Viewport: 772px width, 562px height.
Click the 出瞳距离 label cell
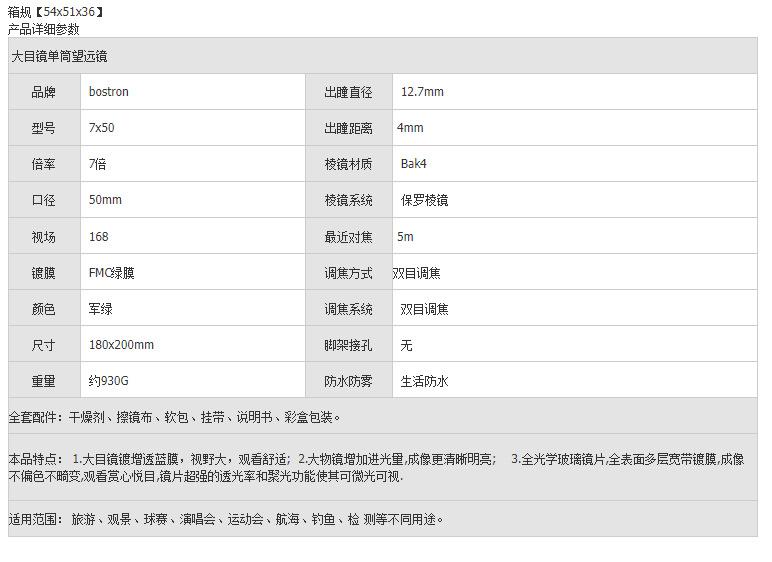point(348,128)
